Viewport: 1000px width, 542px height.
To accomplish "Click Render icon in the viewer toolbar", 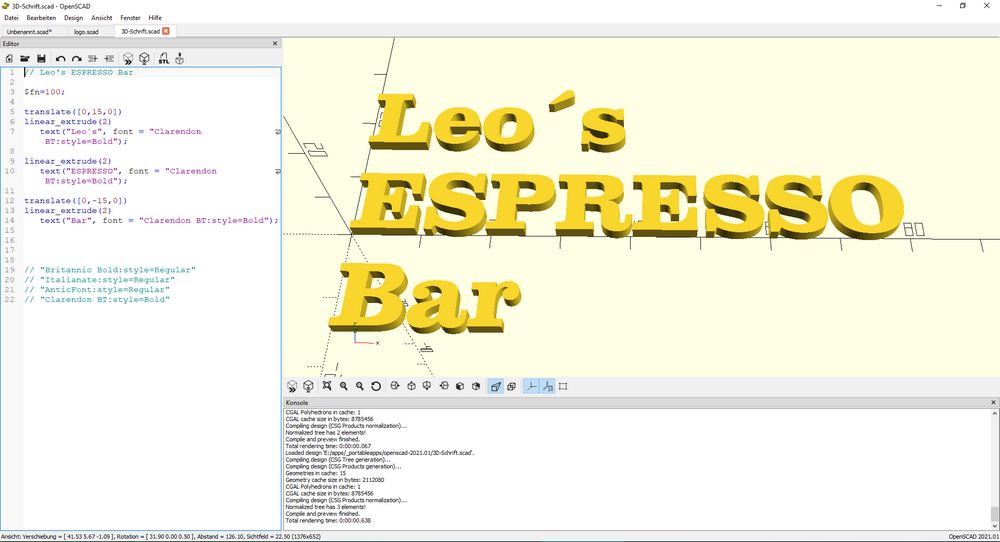I will [x=308, y=386].
